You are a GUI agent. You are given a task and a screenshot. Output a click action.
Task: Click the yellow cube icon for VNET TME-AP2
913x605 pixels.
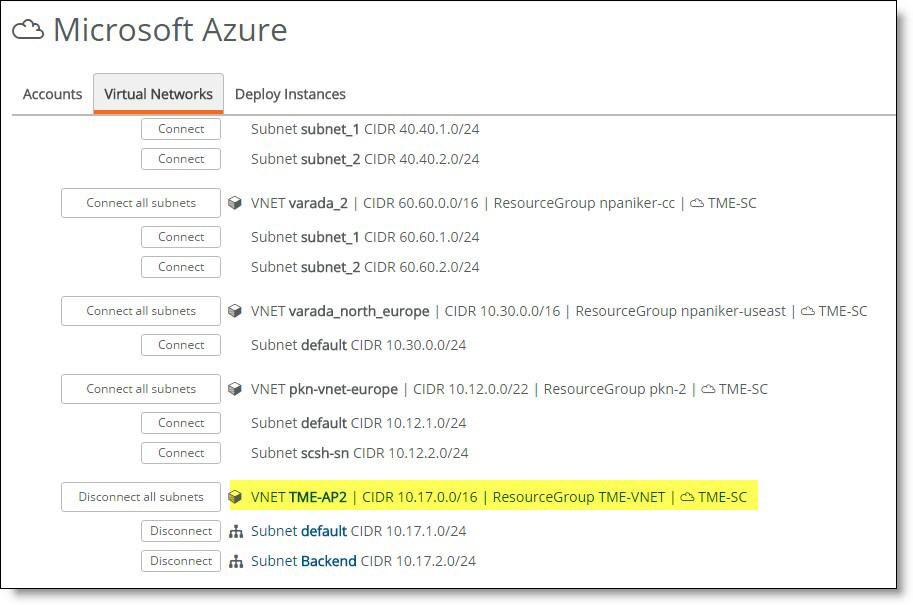click(x=235, y=497)
